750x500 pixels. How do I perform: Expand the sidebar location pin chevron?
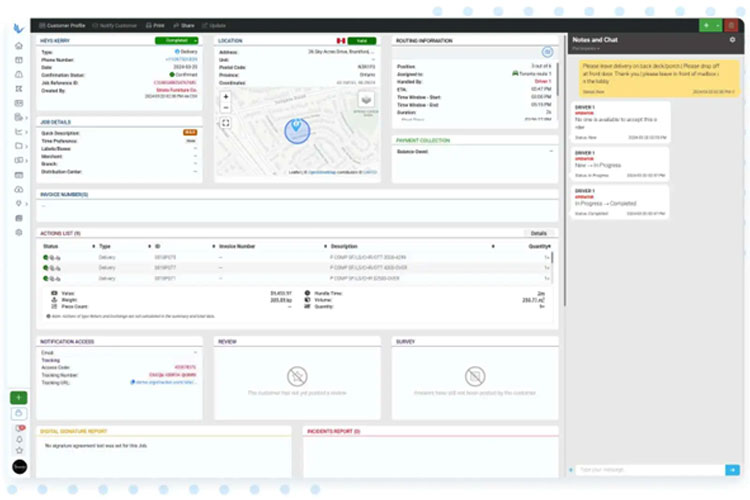(x=26, y=204)
